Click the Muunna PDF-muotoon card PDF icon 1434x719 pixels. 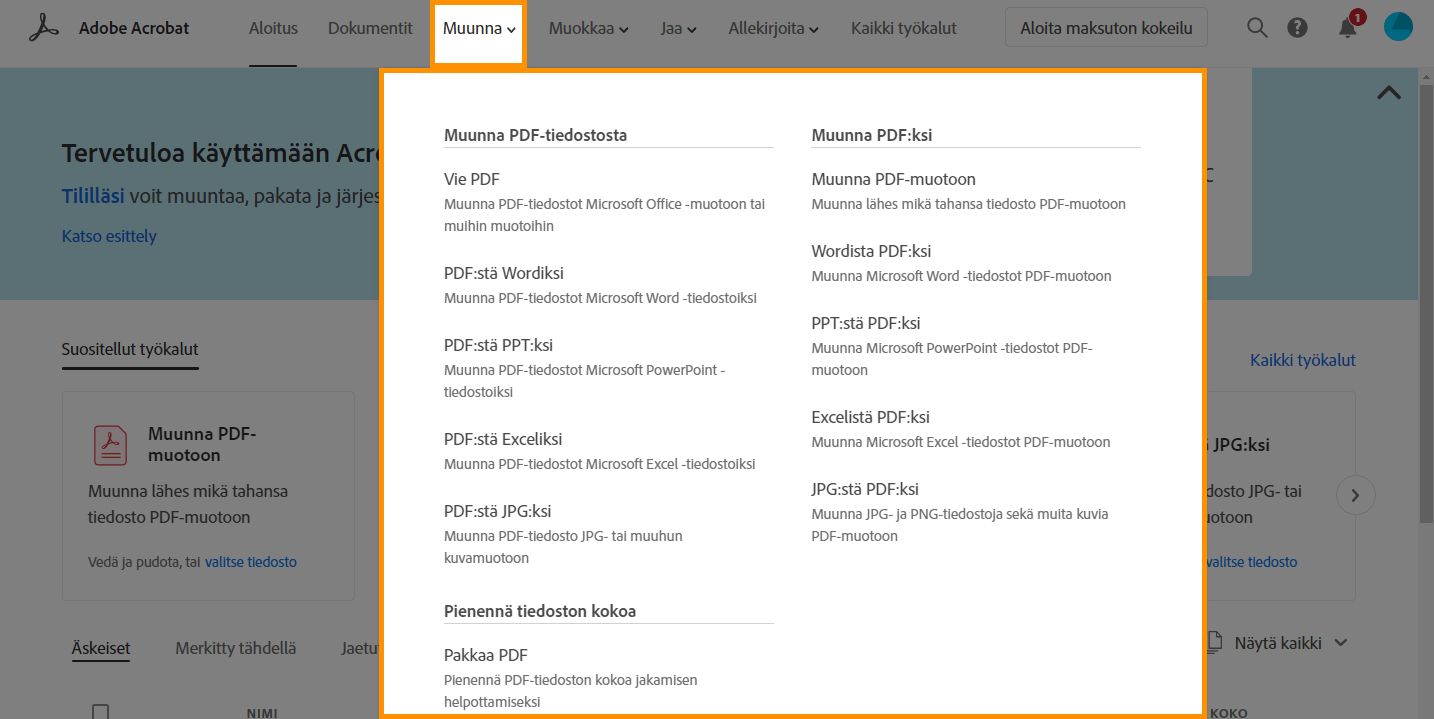click(110, 445)
